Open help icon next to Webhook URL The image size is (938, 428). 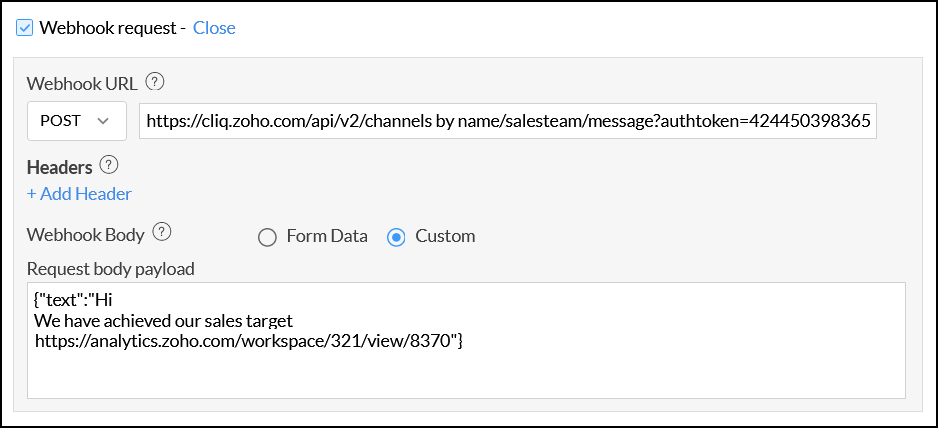[155, 82]
